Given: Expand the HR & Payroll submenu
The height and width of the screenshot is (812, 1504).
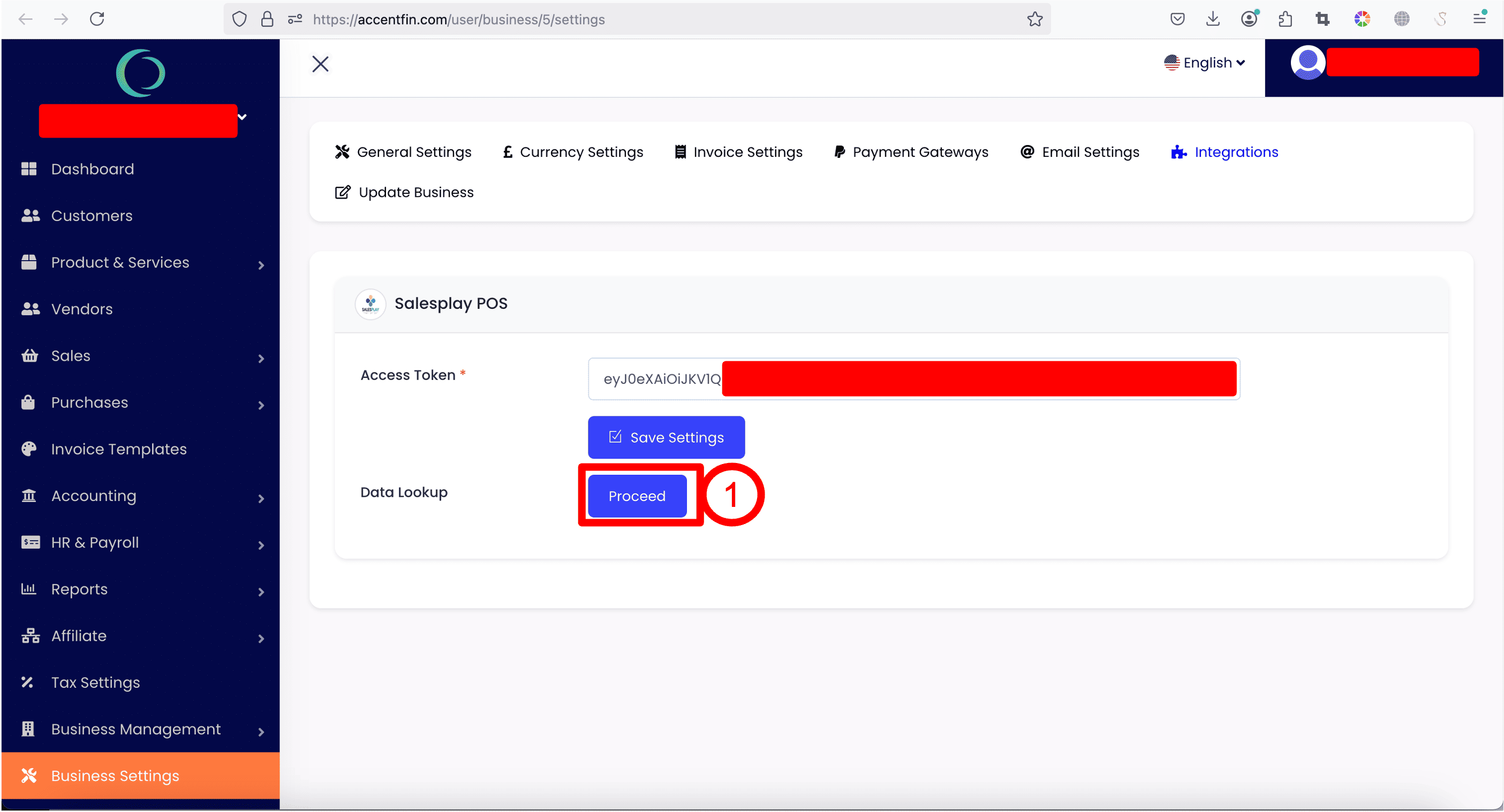Looking at the screenshot, I should pos(261,545).
